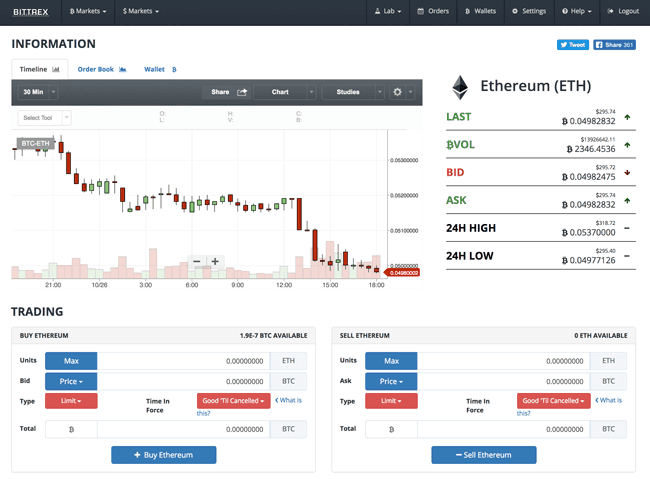Click Max in Buy Ethereum panel
The image size is (650, 479).
tap(71, 361)
